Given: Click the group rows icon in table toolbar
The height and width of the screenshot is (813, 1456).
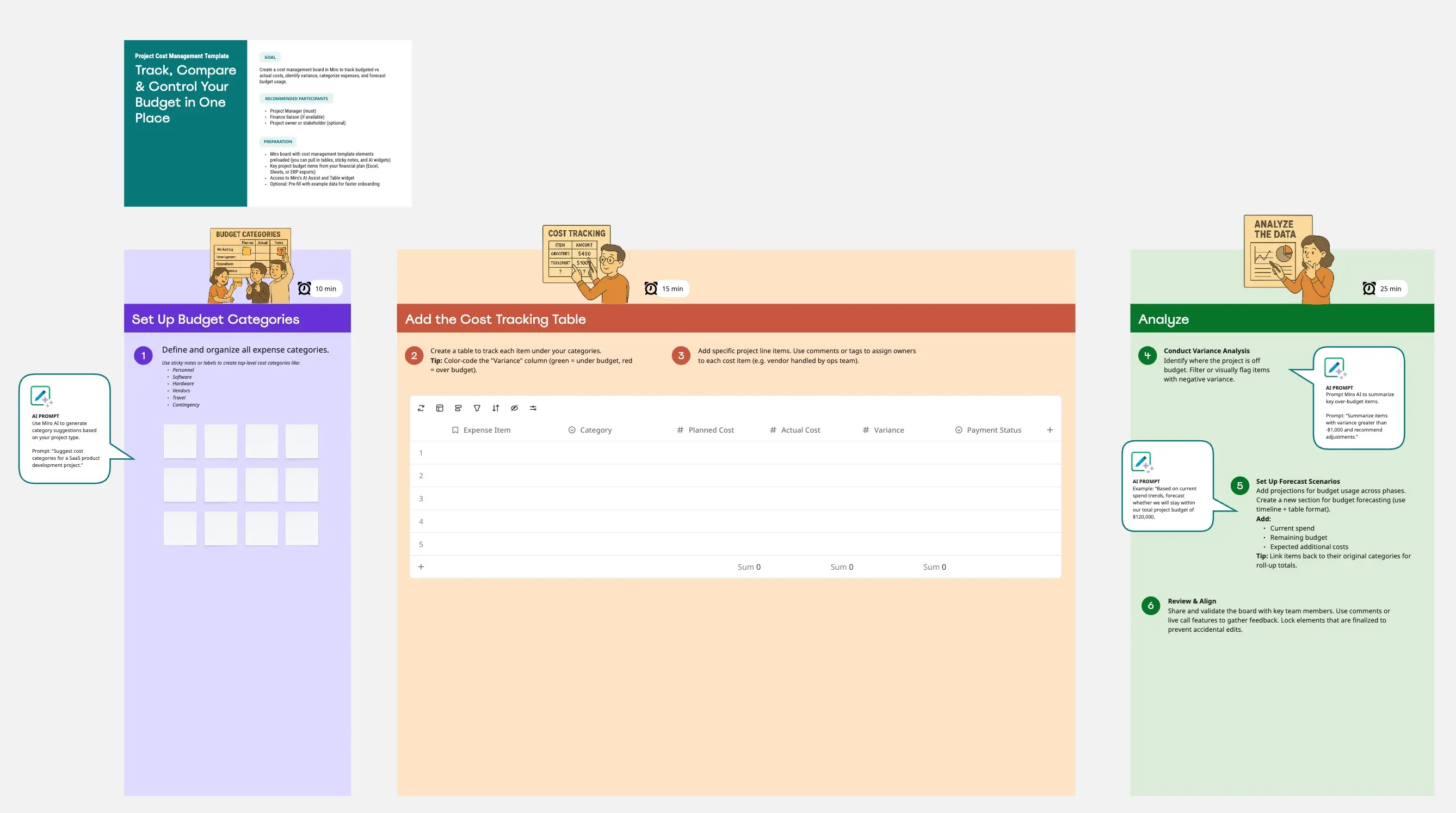Looking at the screenshot, I should (458, 408).
